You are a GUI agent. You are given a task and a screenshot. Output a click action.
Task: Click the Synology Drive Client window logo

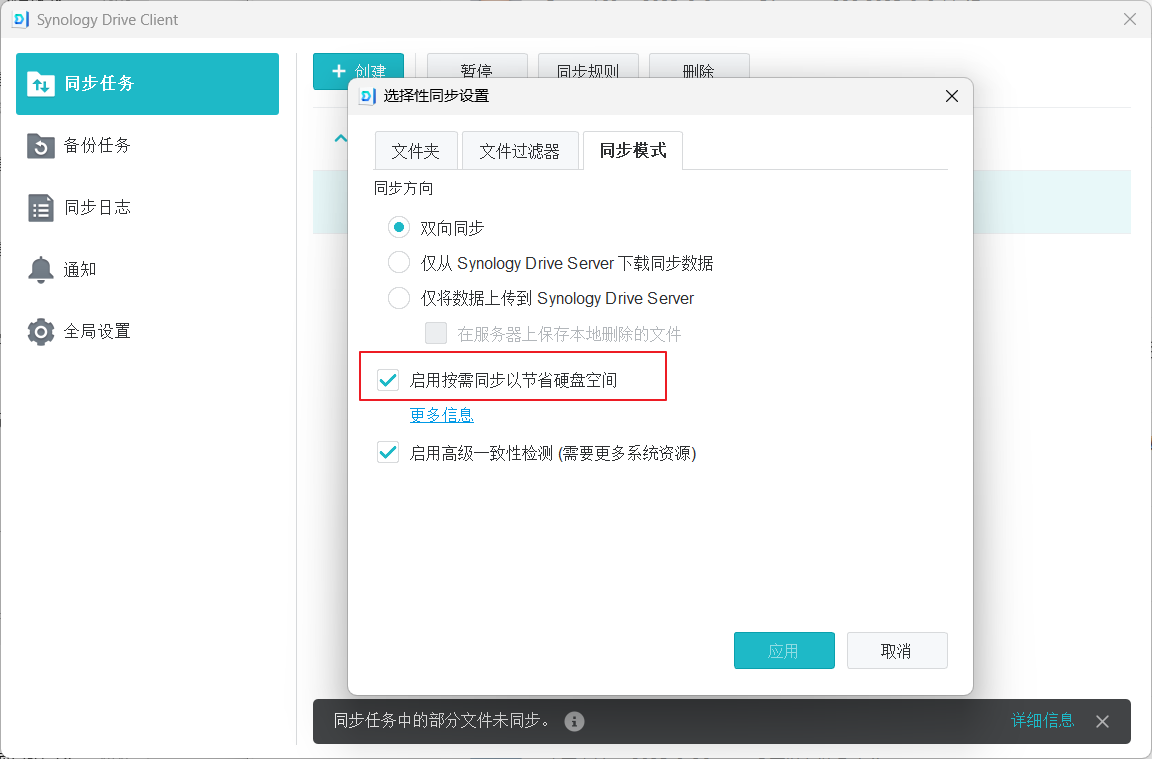click(21, 20)
